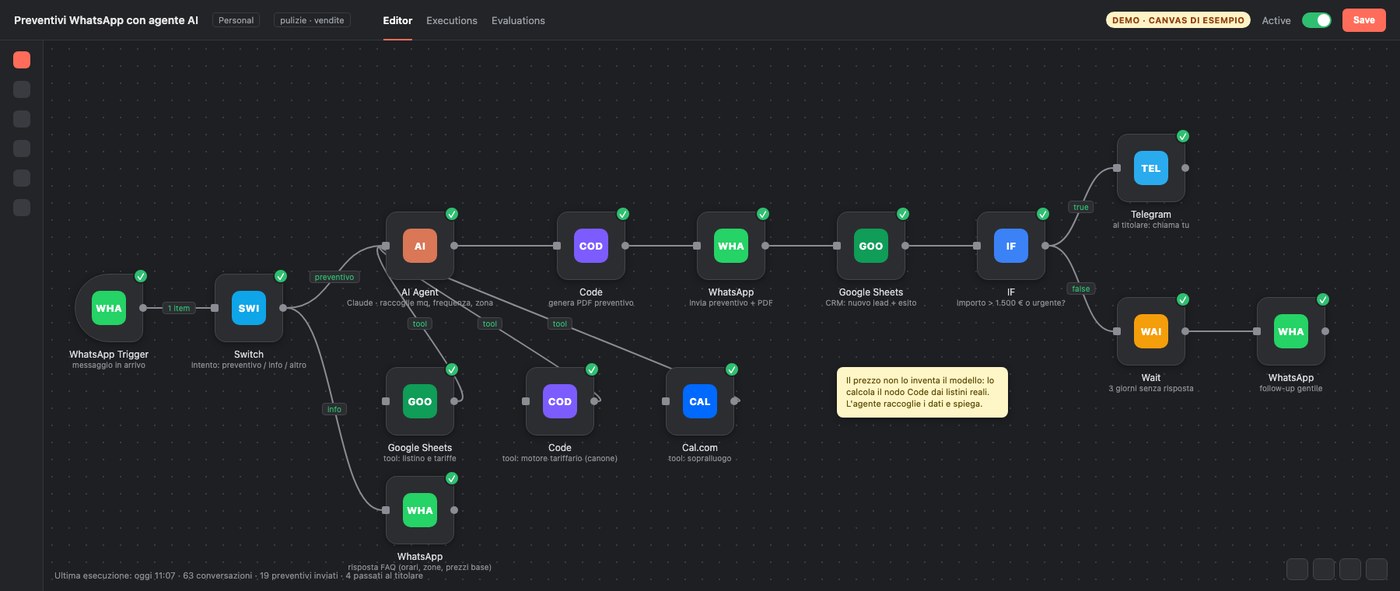Screen dimensions: 1400x591
Task: Click the '3 giorni senza risposta' subtitle
Action: tap(1151, 388)
